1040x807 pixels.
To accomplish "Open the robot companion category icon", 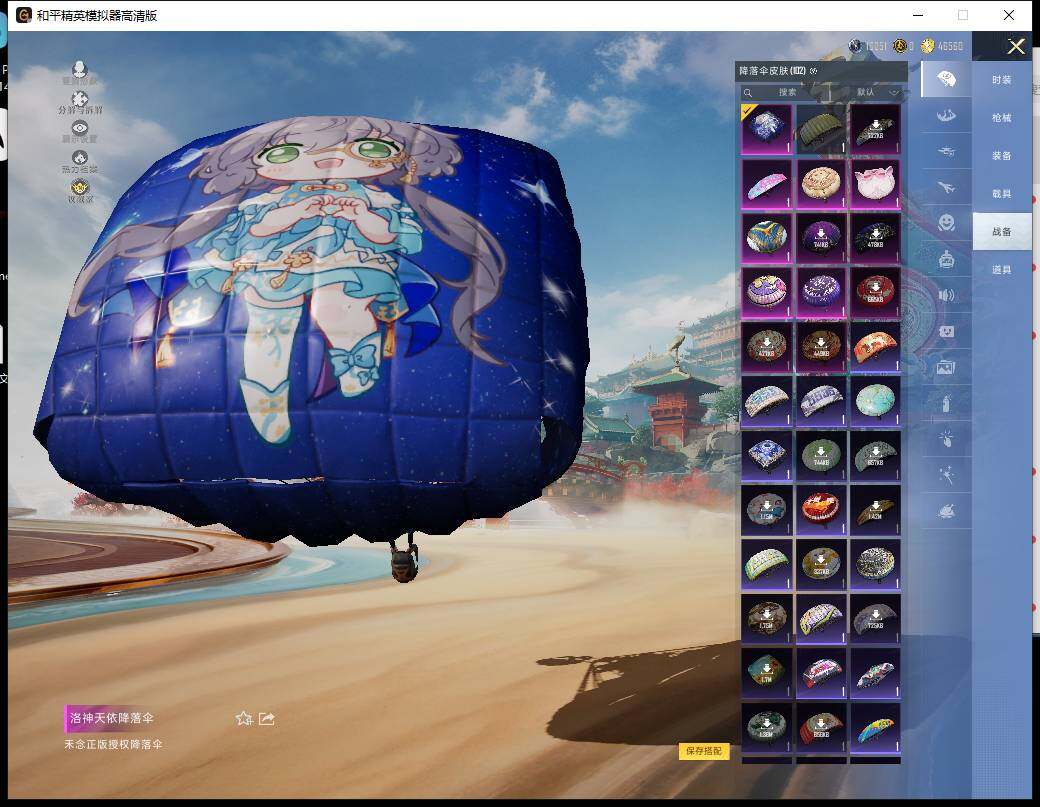I will coord(946,259).
